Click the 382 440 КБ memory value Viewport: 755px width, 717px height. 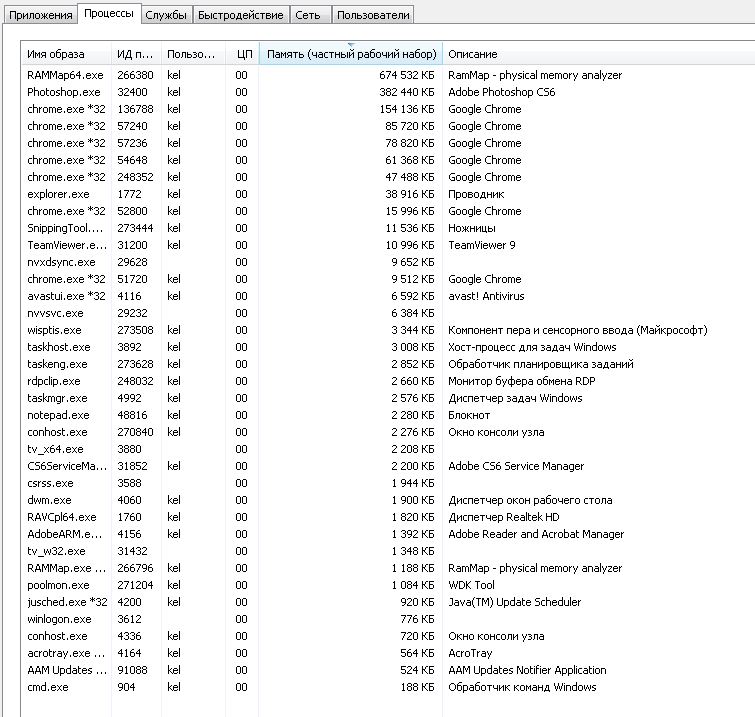point(406,92)
